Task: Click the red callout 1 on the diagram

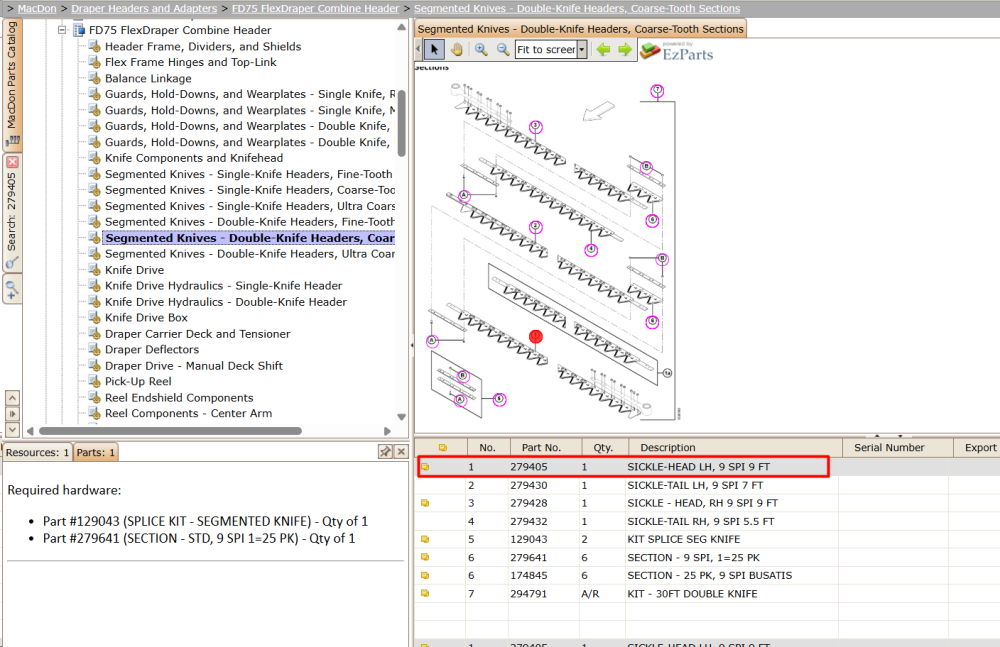Action: (x=536, y=336)
